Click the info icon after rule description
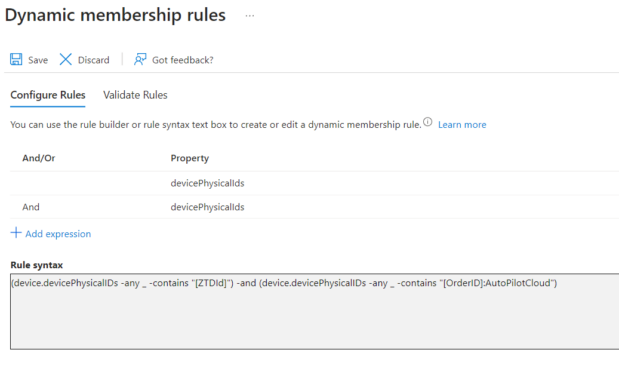 pos(428,122)
